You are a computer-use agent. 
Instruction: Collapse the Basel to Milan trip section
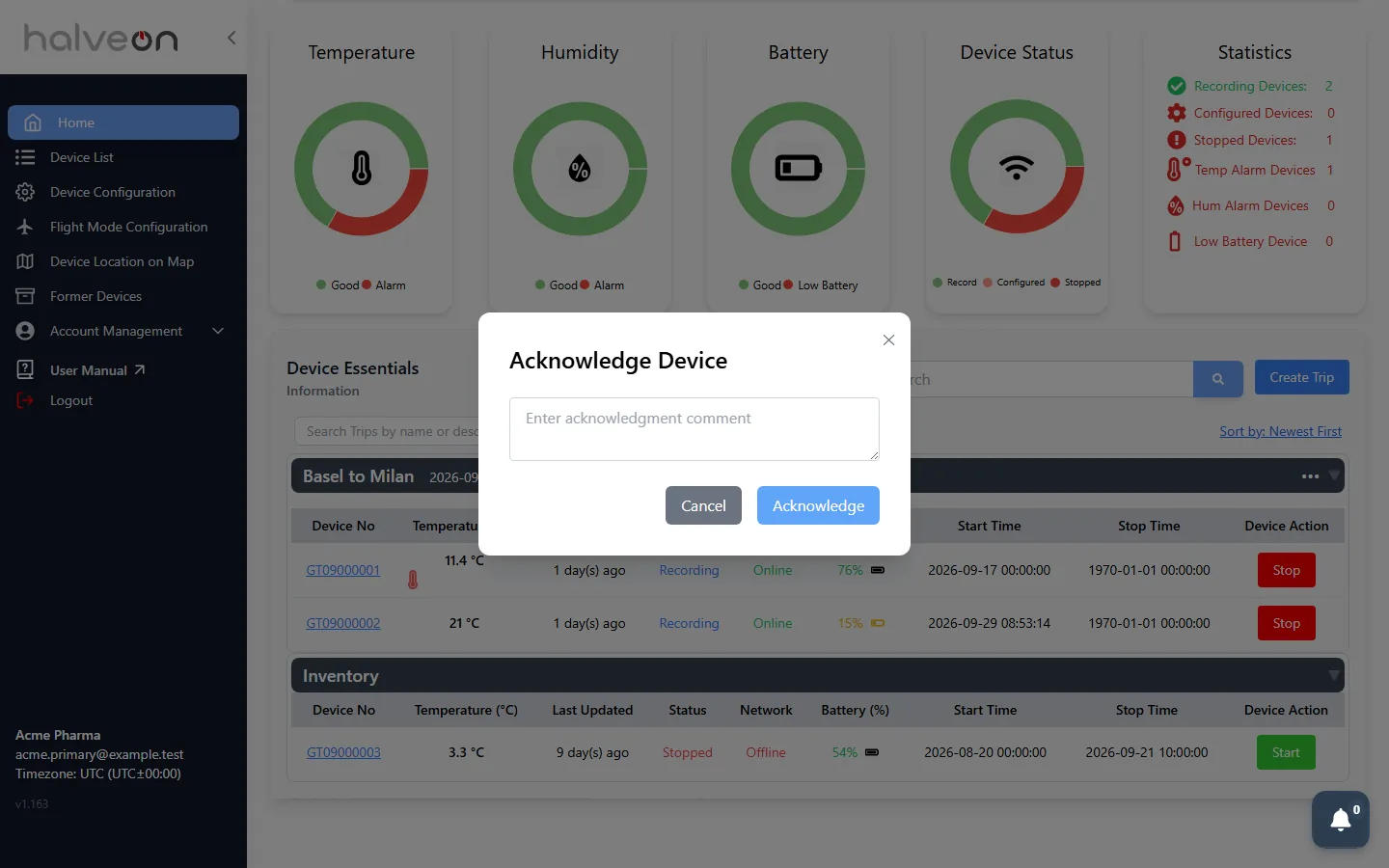(x=1334, y=475)
